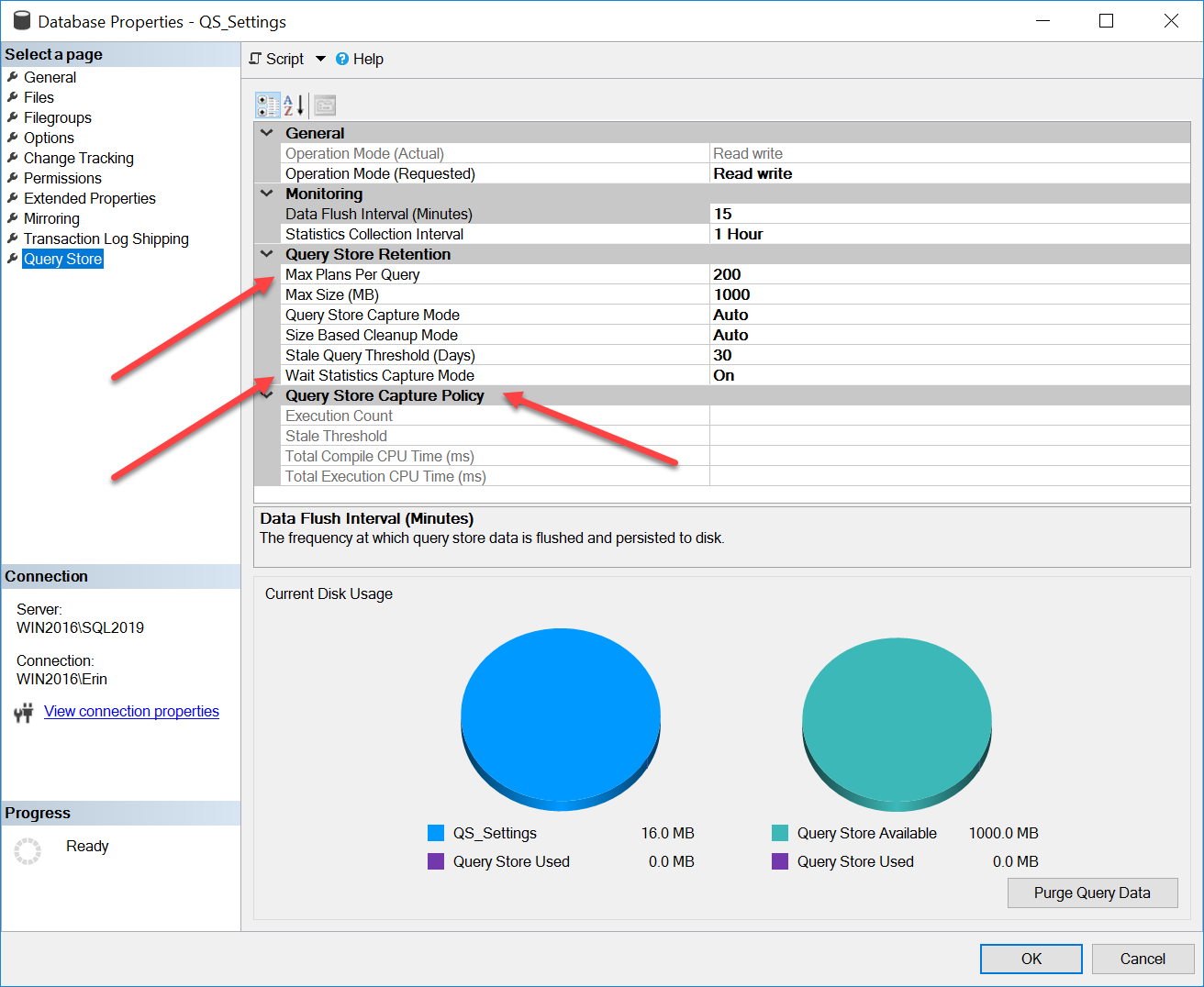Edit the Max Plans Per Query value 200
This screenshot has width=1204, height=987.
(x=950, y=274)
